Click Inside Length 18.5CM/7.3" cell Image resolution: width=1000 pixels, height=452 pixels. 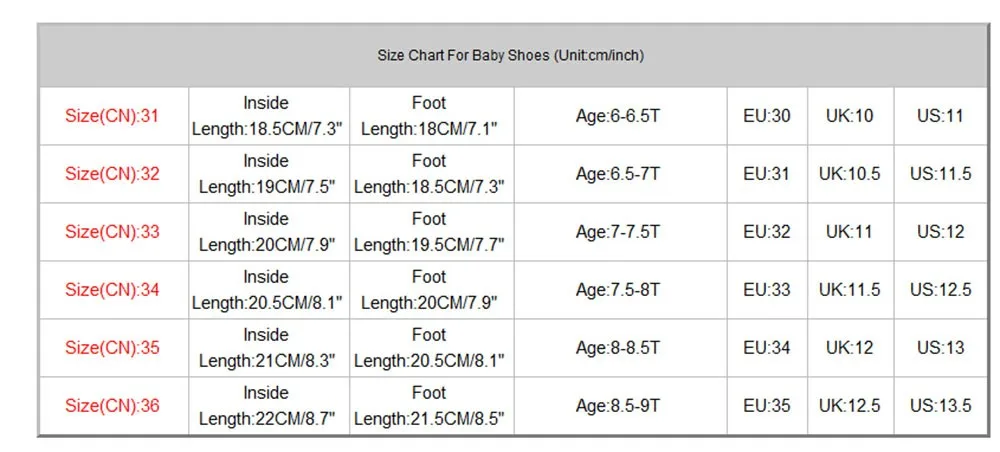coord(269,116)
